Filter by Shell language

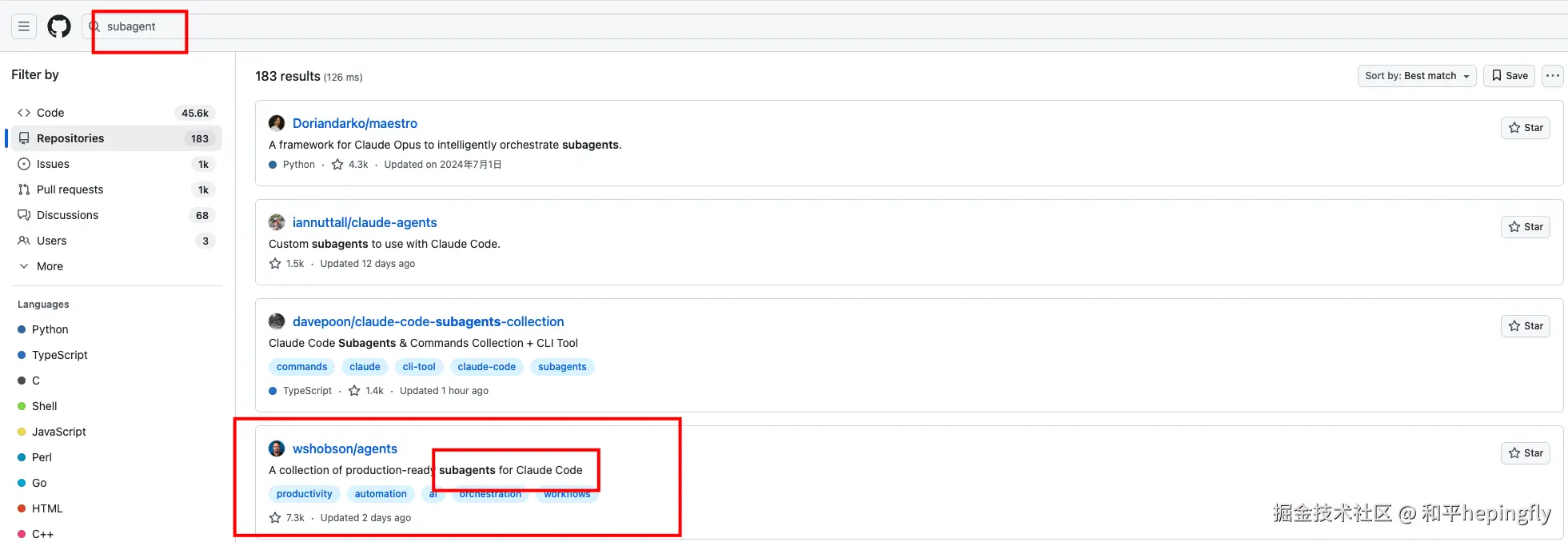click(38, 406)
